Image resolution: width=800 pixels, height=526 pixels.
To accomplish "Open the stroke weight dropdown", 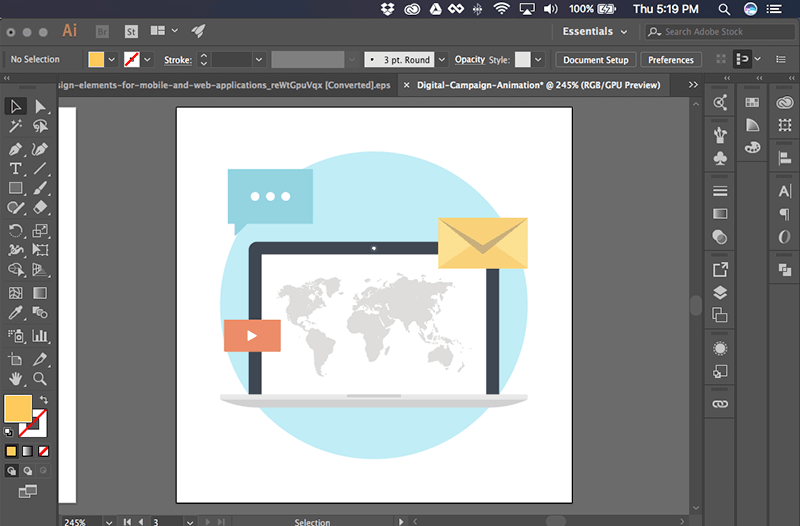I will [x=259, y=60].
